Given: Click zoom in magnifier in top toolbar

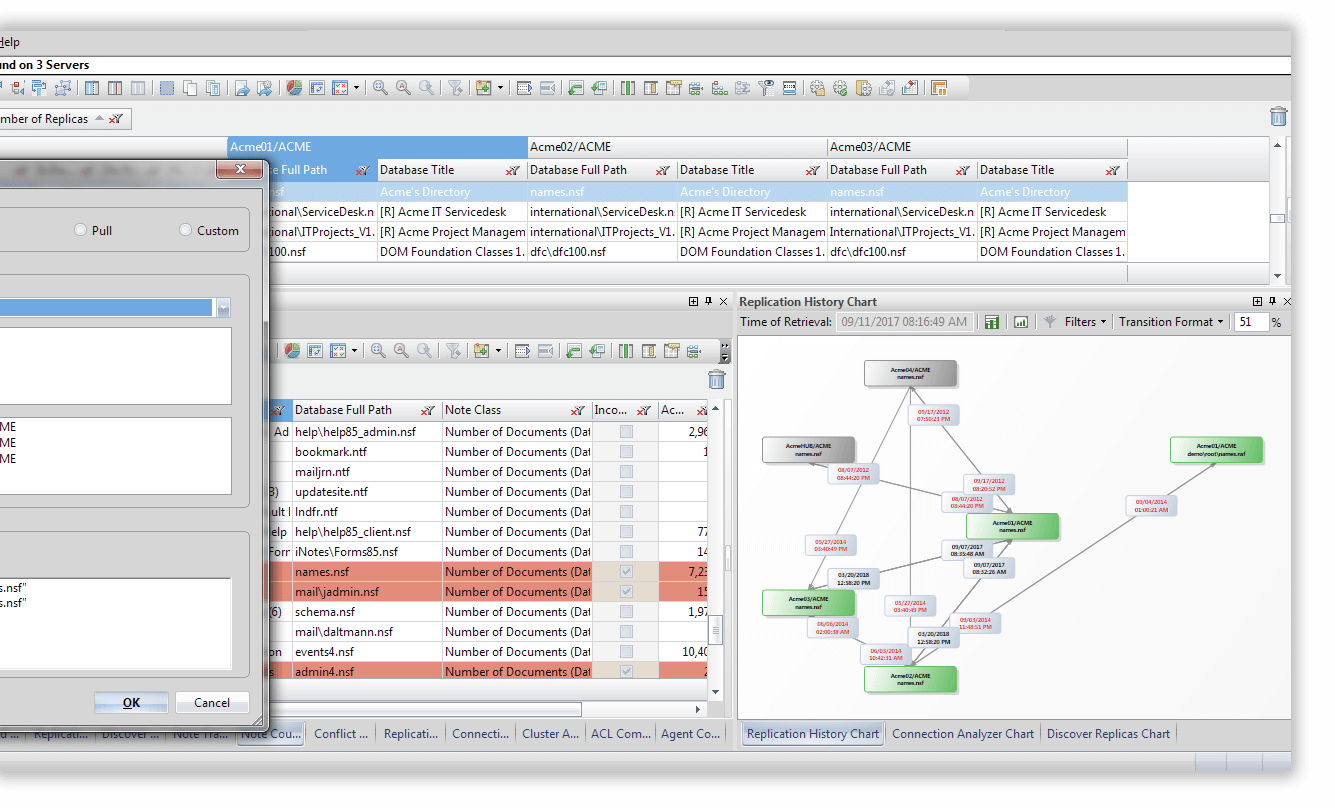Looking at the screenshot, I should (380, 87).
